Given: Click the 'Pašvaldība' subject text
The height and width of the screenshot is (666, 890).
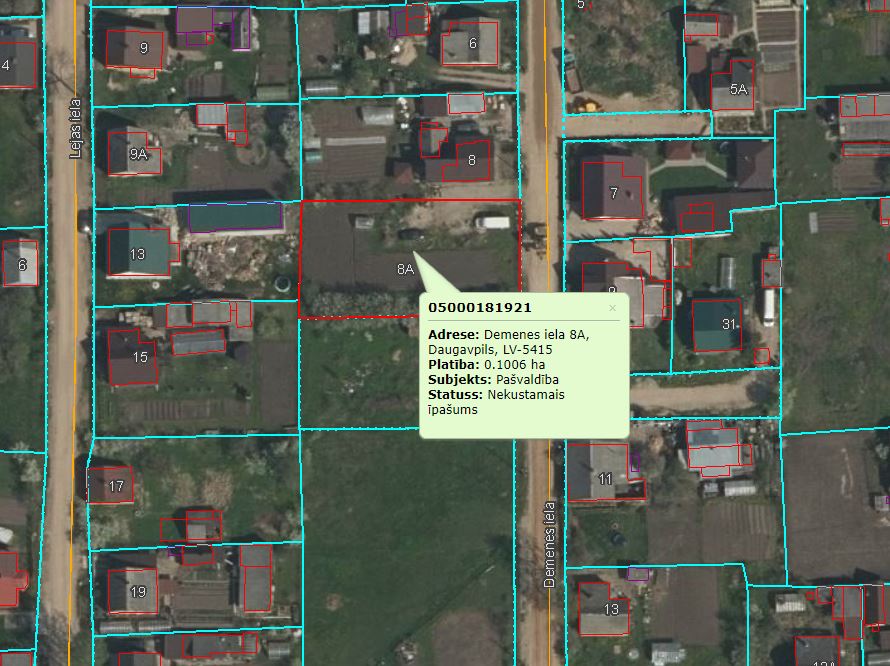Looking at the screenshot, I should [x=527, y=379].
